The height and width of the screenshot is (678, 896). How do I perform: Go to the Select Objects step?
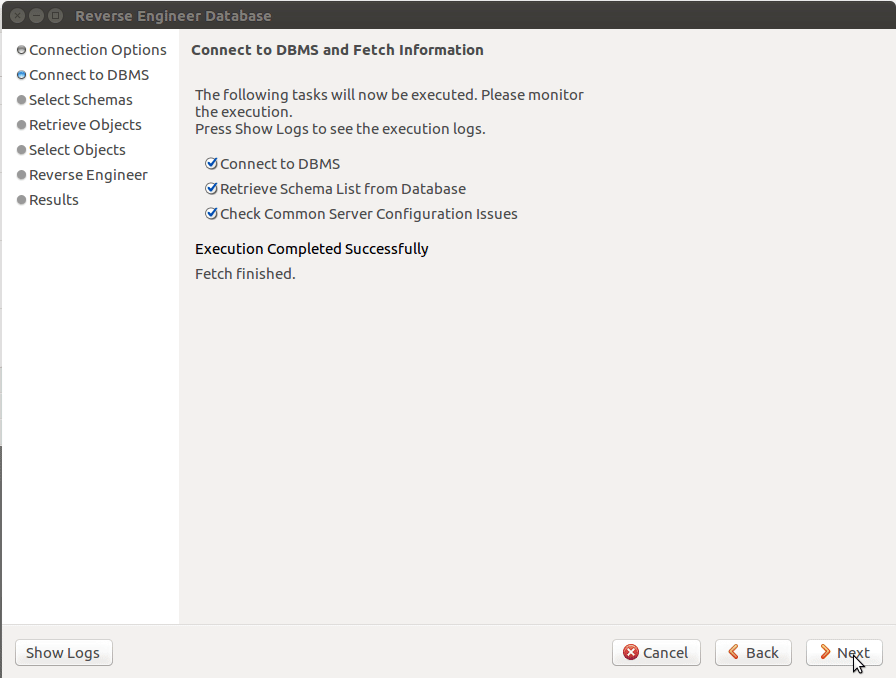click(x=77, y=150)
